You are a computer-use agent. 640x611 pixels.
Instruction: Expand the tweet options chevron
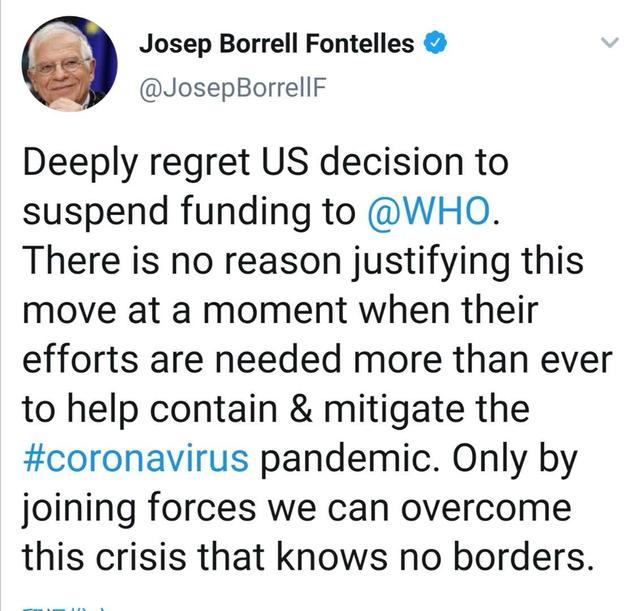pos(609,44)
